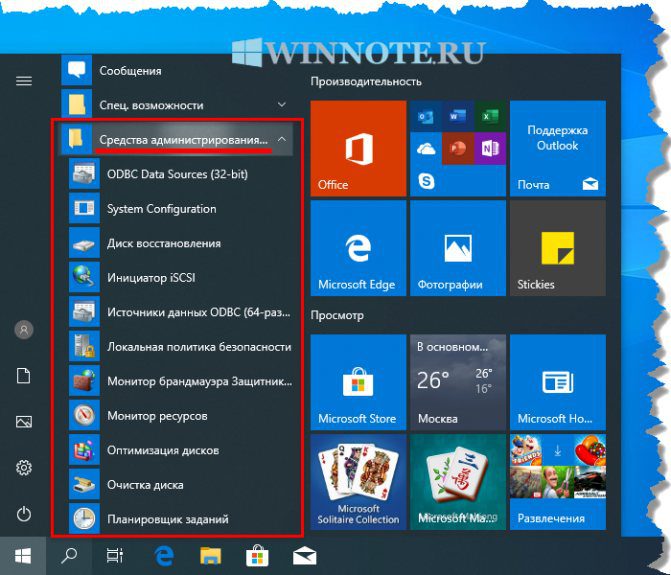Select the Планировщик заданий label
671x575 pixels.
coord(168,519)
